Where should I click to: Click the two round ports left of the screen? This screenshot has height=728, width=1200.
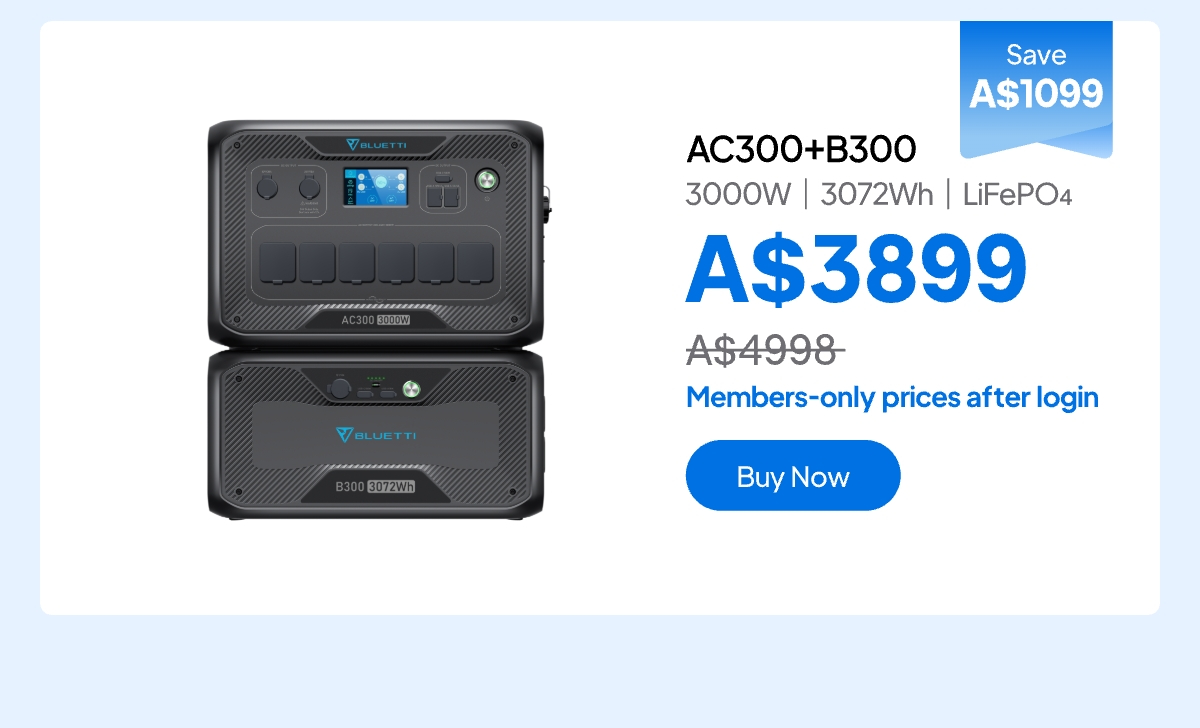click(287, 185)
